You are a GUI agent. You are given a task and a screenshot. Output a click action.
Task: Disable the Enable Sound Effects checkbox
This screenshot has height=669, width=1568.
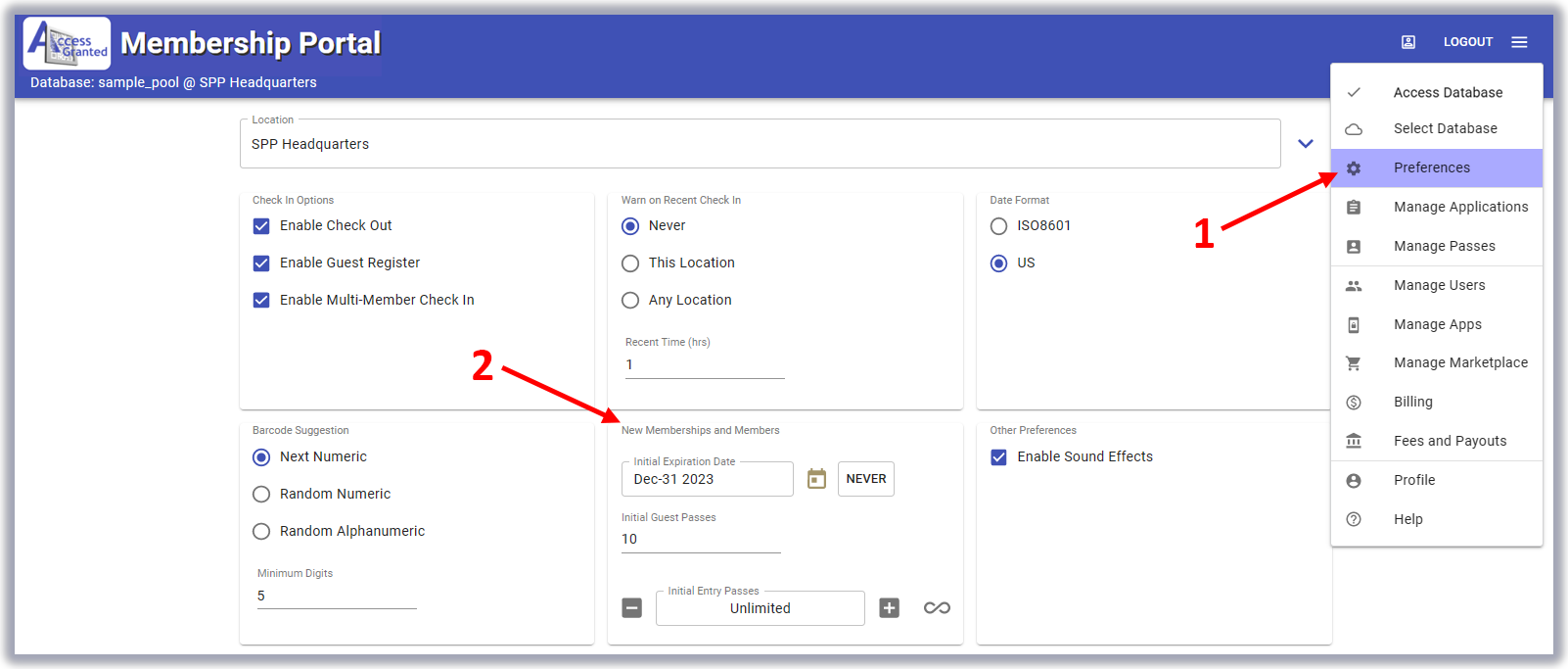(x=998, y=457)
